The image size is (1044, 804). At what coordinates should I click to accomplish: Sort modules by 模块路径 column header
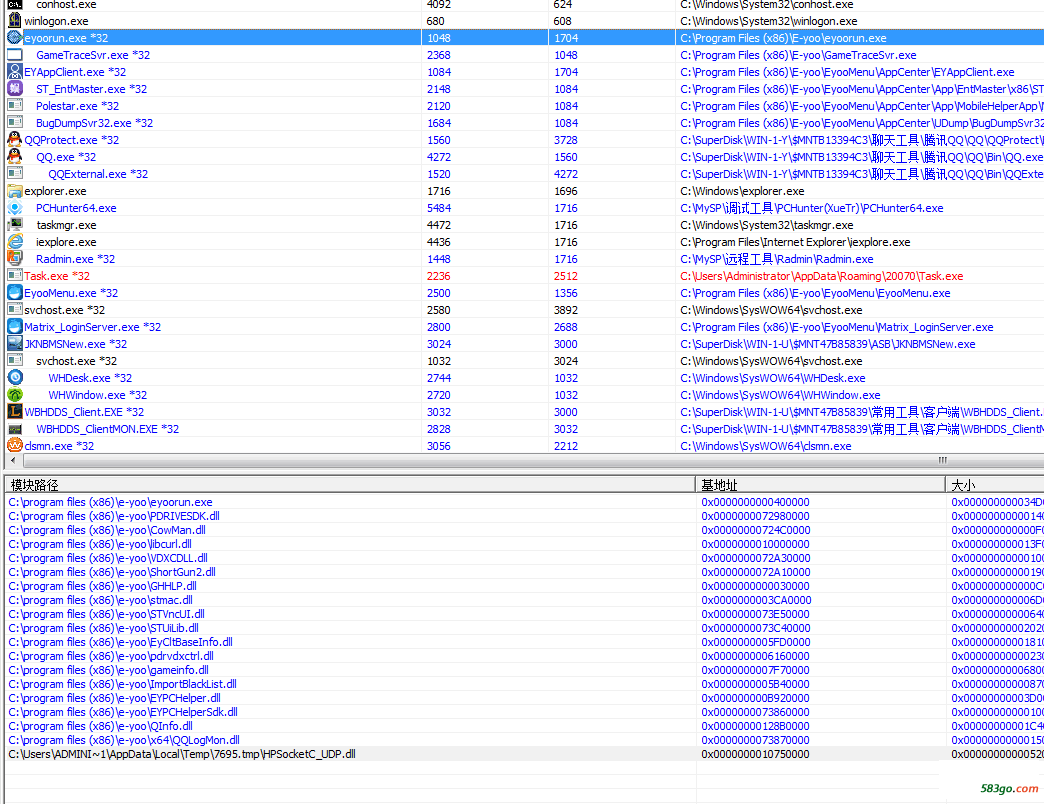point(350,485)
